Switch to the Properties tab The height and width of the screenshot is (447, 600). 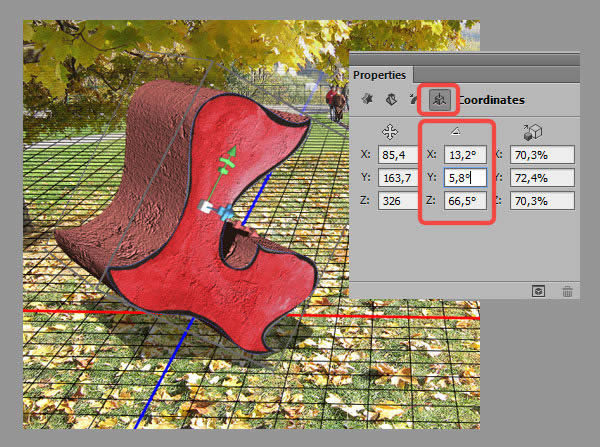[379, 74]
